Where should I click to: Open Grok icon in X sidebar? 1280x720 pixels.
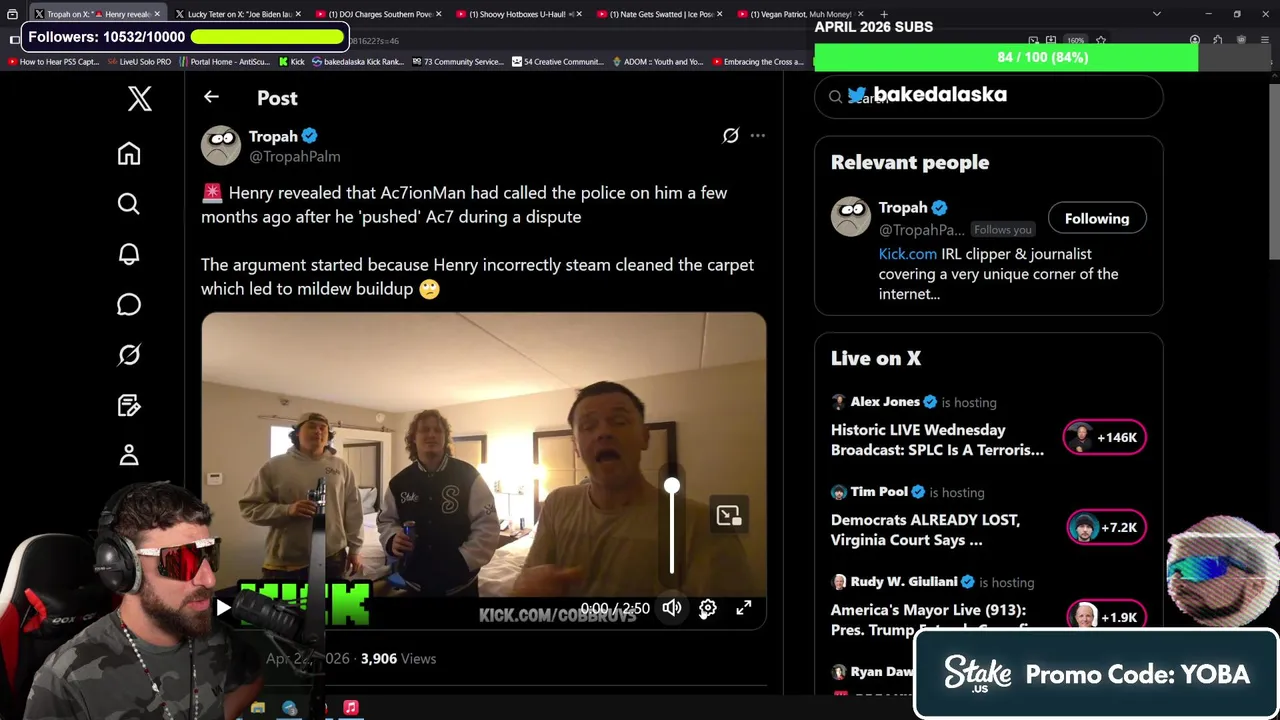pyautogui.click(x=129, y=355)
